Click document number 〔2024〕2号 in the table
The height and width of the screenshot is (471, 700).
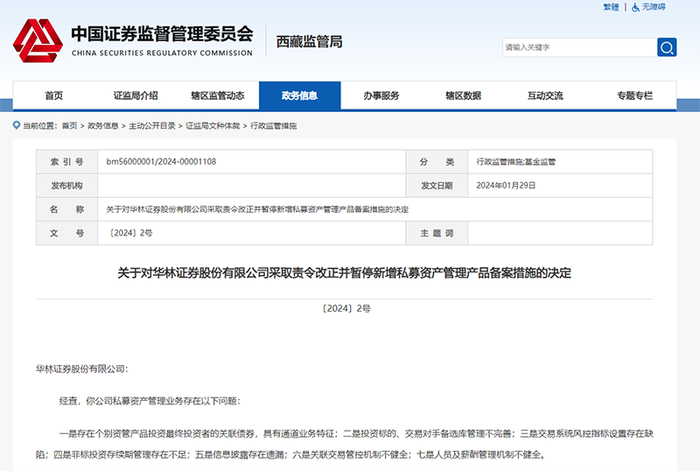(x=130, y=233)
